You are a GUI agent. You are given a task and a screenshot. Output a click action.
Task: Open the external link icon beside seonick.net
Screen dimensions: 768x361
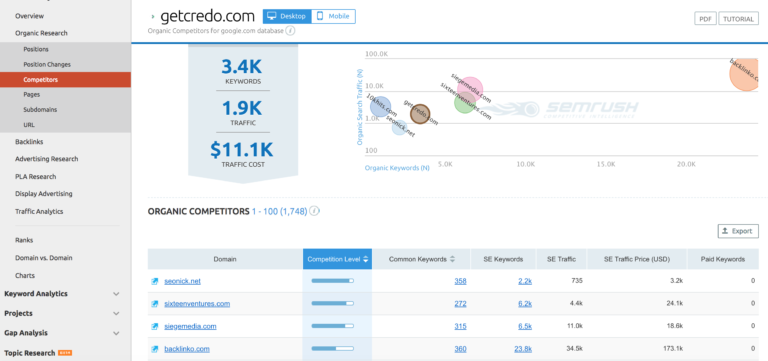pos(155,281)
